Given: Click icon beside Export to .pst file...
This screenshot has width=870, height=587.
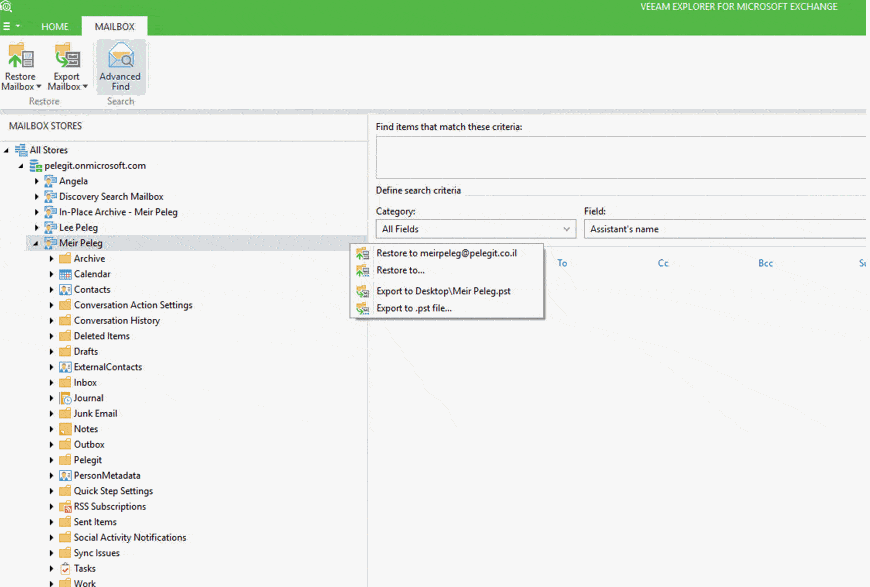Looking at the screenshot, I should 362,308.
